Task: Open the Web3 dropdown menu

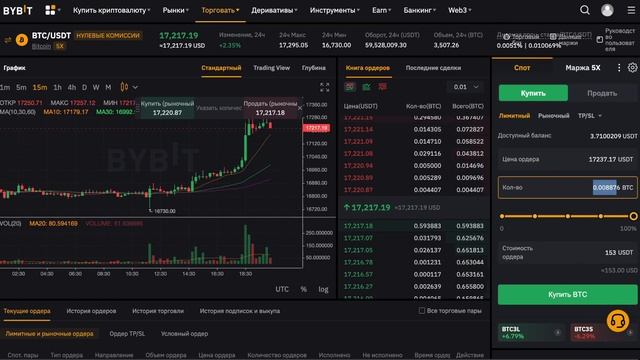Action: pyautogui.click(x=460, y=10)
